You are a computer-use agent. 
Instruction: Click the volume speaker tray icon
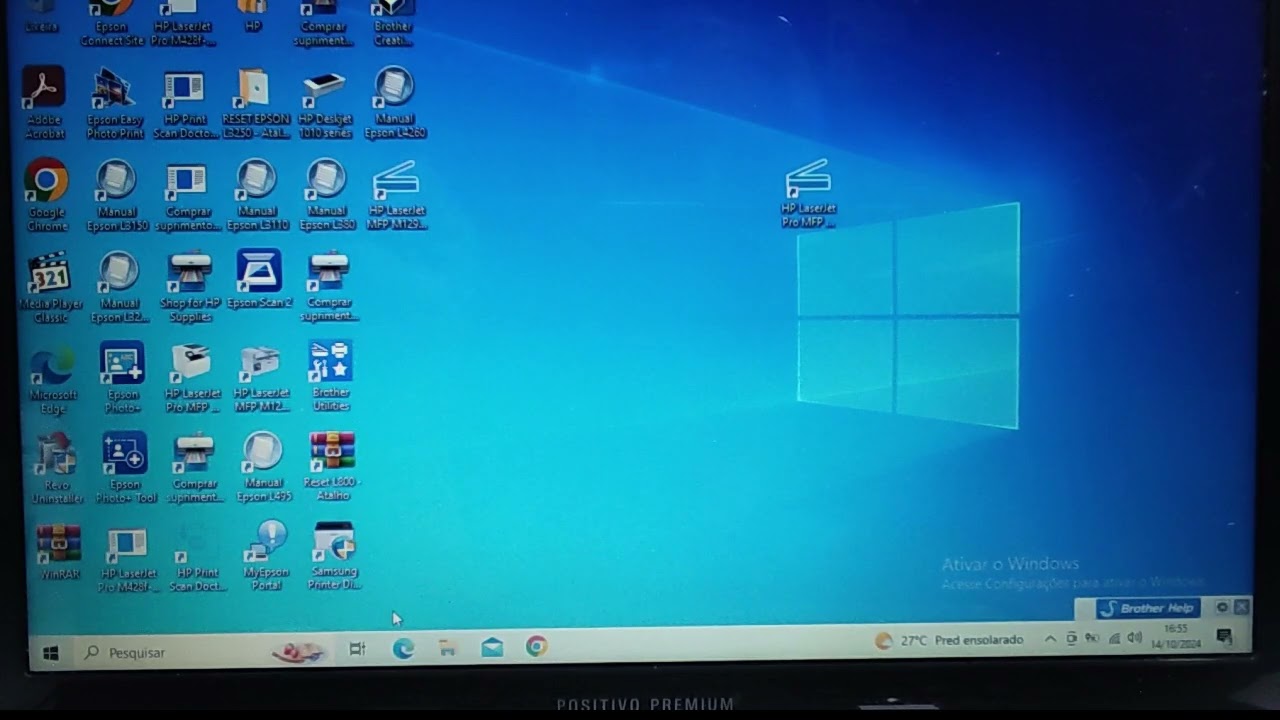click(1134, 637)
